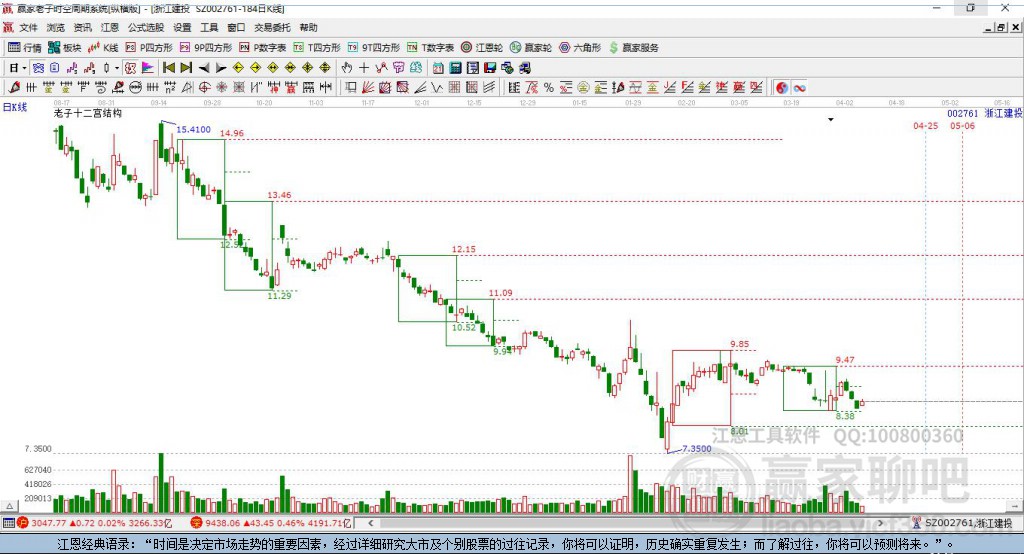Open the 交易委托 menu
Viewport: 1024px width, 554px height.
point(272,27)
